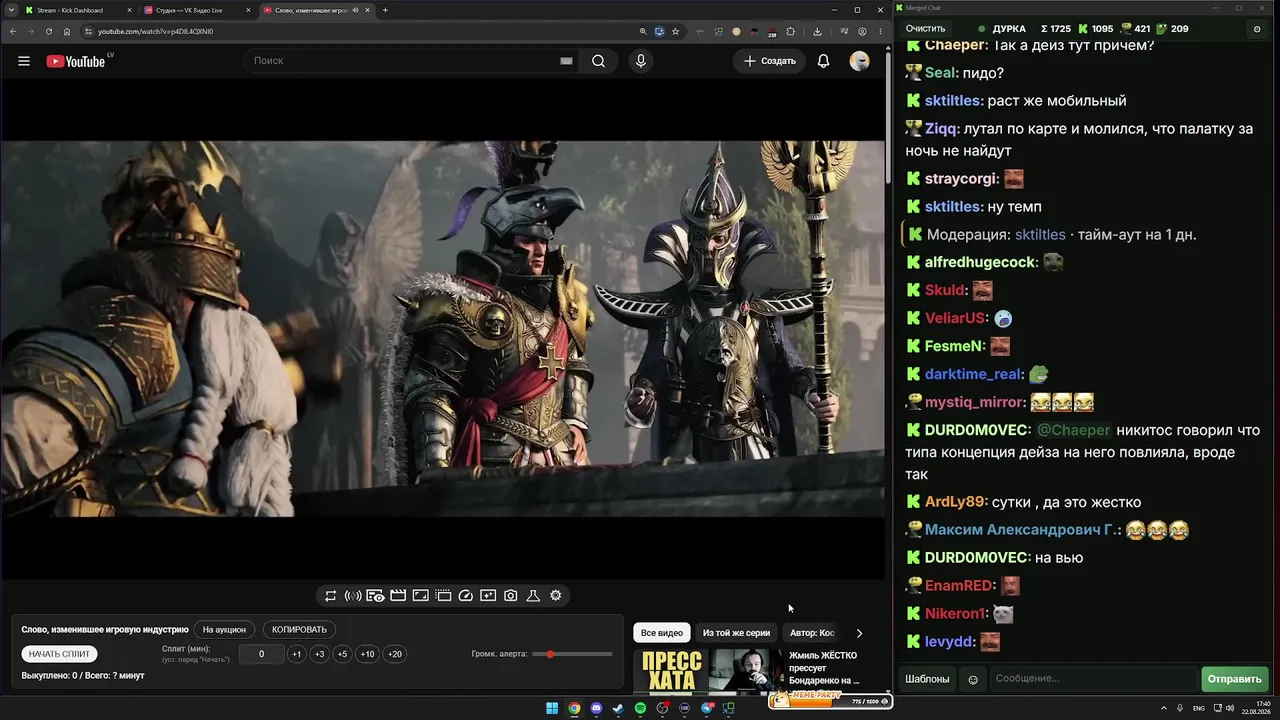Go back in the browser
This screenshot has height=720, width=1280.
click(13, 31)
